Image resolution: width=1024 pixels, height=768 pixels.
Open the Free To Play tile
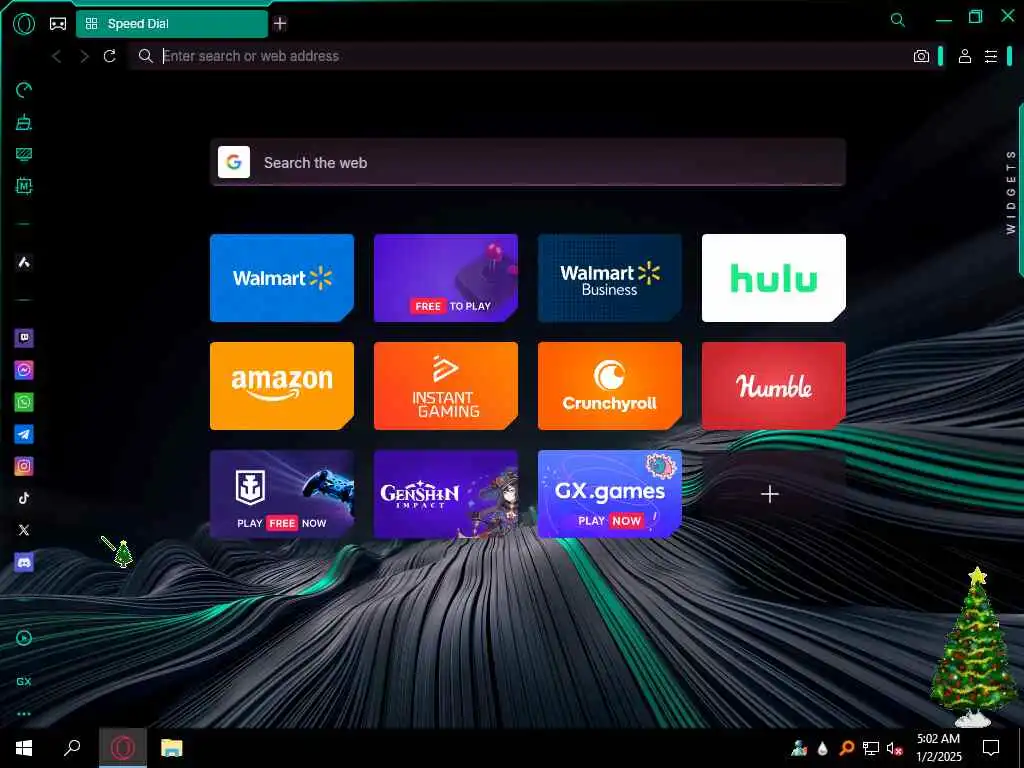coord(446,278)
